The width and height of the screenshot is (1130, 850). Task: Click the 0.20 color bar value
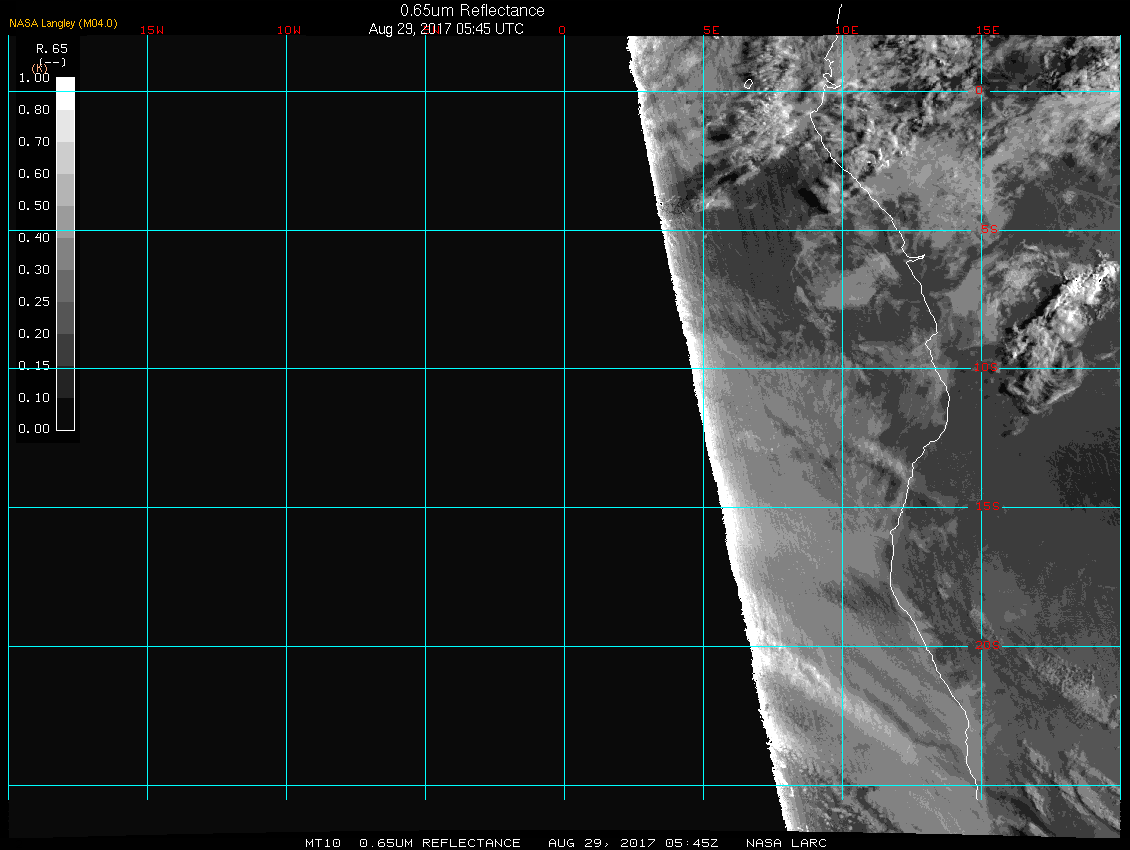[34, 334]
